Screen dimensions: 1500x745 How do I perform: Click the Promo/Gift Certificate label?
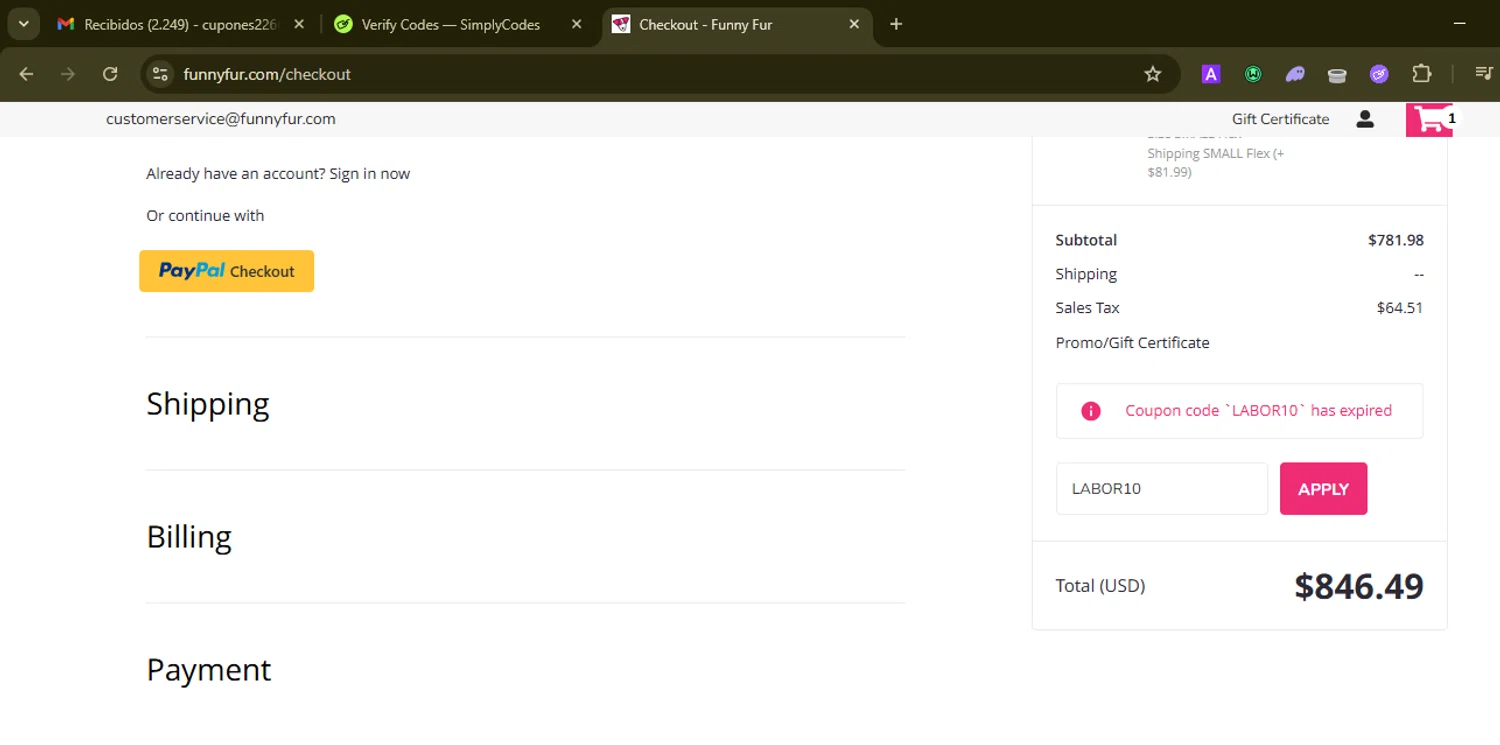pyautogui.click(x=1132, y=342)
